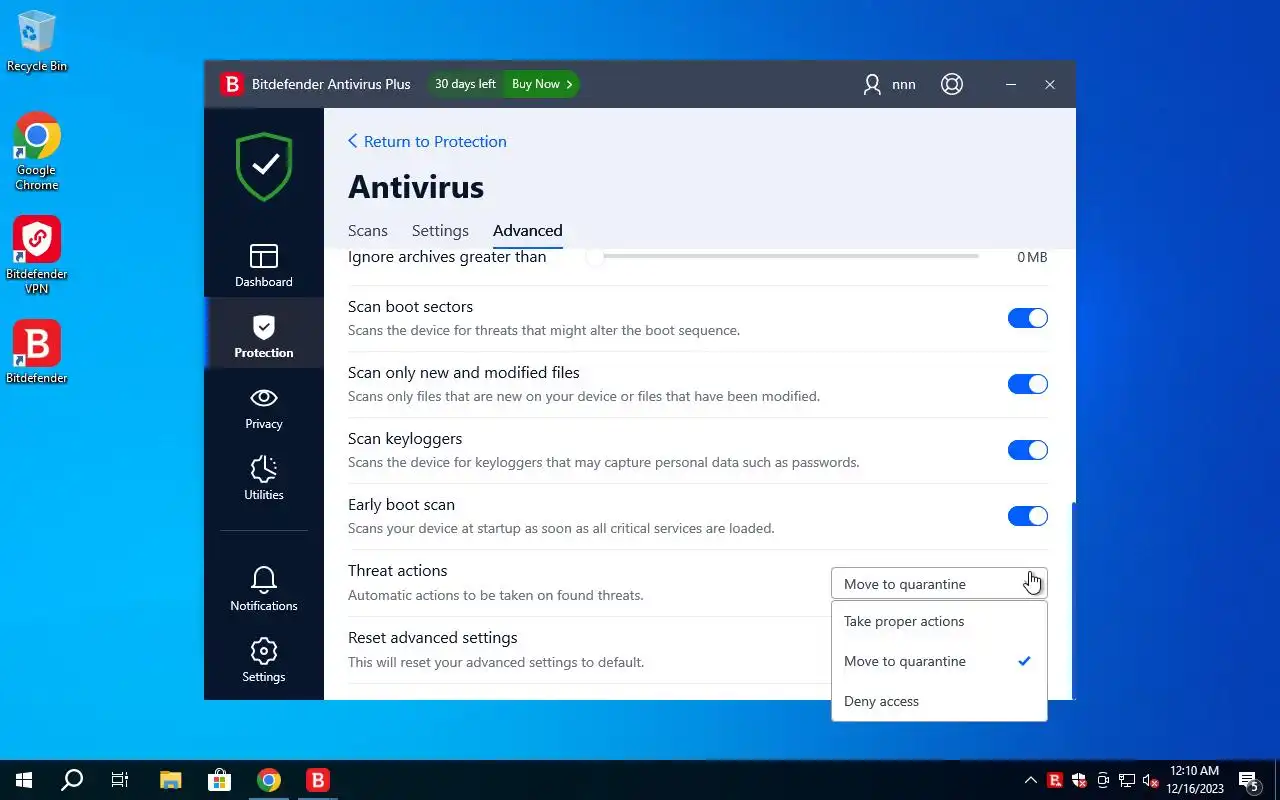Viewport: 1280px width, 800px height.
Task: Open Settings gear in sidebar
Action: tap(264, 660)
